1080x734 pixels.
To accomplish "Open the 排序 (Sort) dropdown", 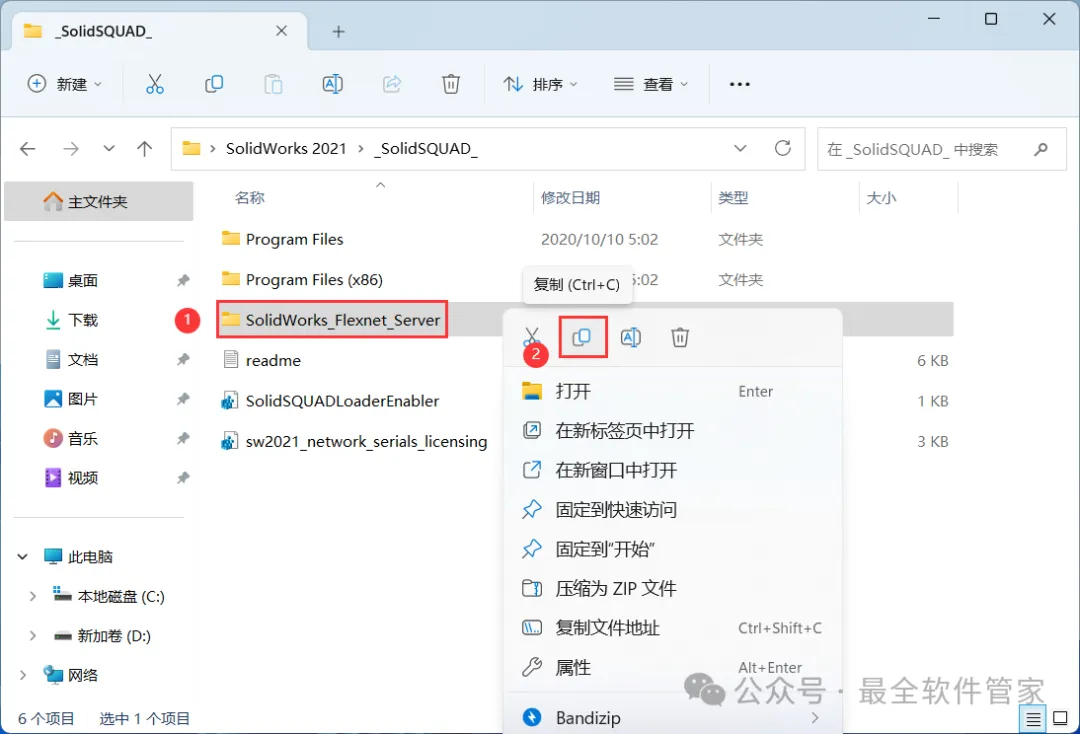I will pyautogui.click(x=540, y=84).
